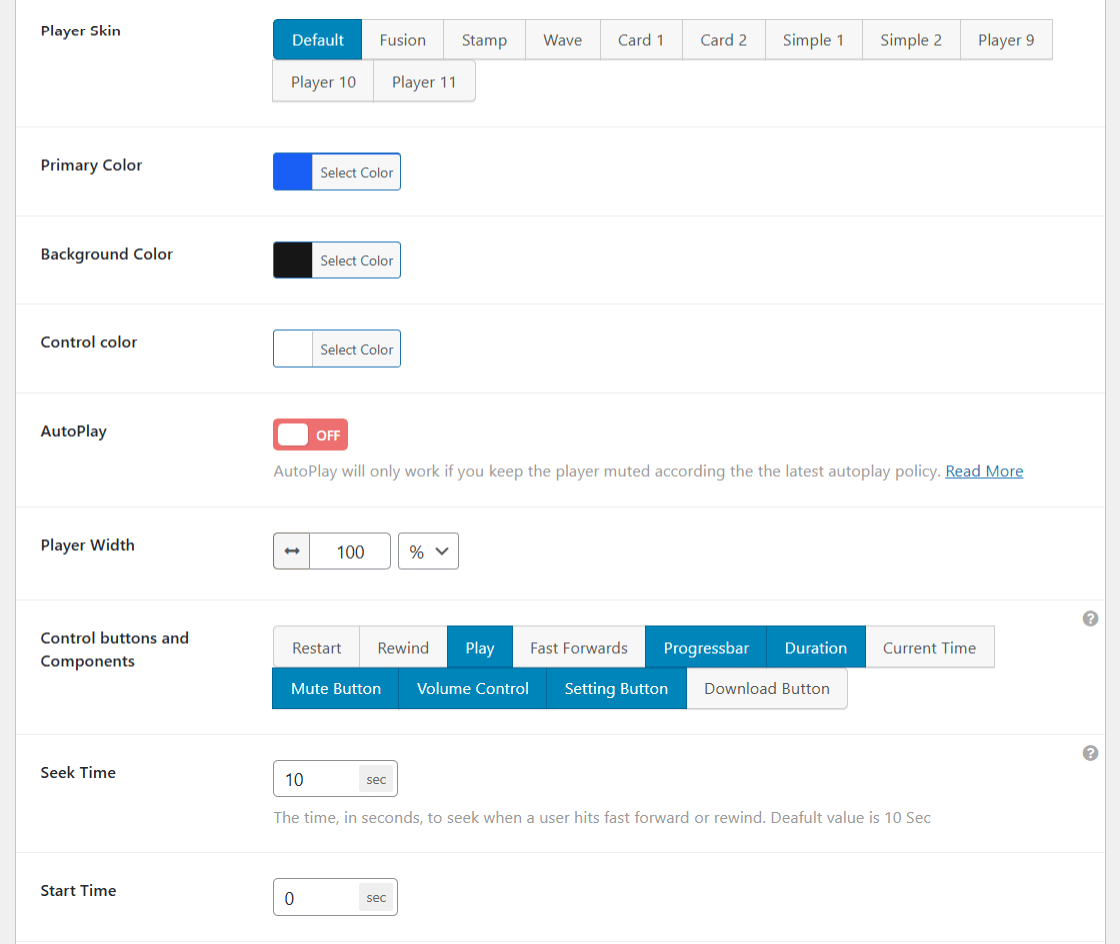Image resolution: width=1120 pixels, height=944 pixels.
Task: Open the help icon next to Seek Time
Action: 1090,753
